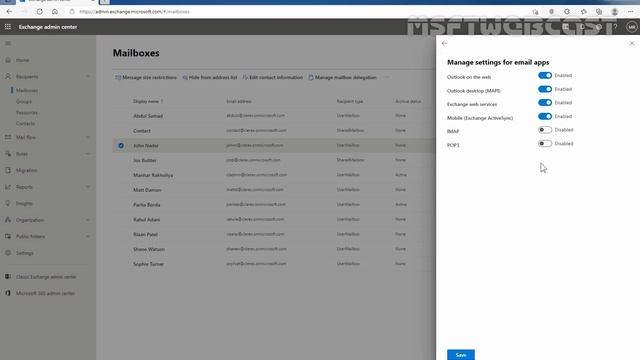Close the email apps settings panel
The height and width of the screenshot is (360, 640).
point(632,43)
